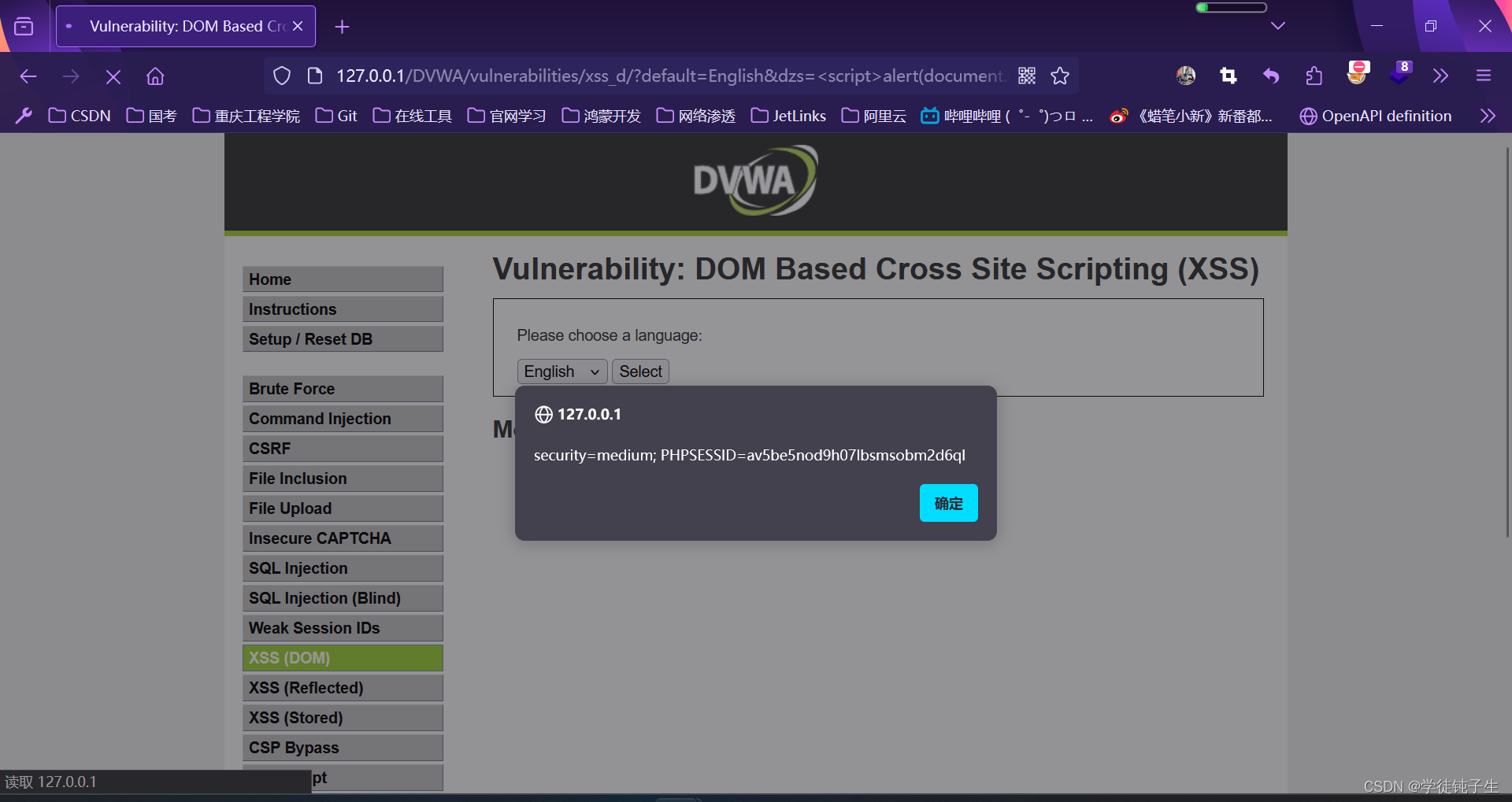
Task: Click the browser back arrow
Action: pos(28,76)
